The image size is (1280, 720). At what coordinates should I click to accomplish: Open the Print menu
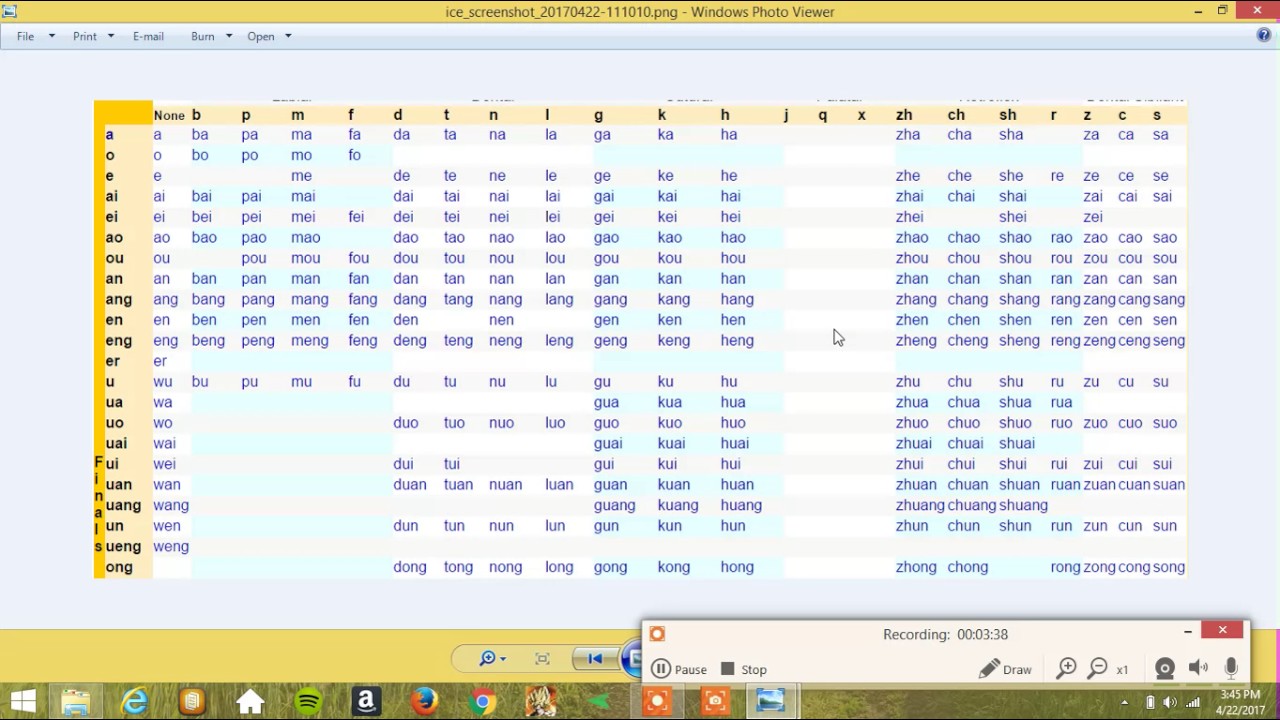85,36
